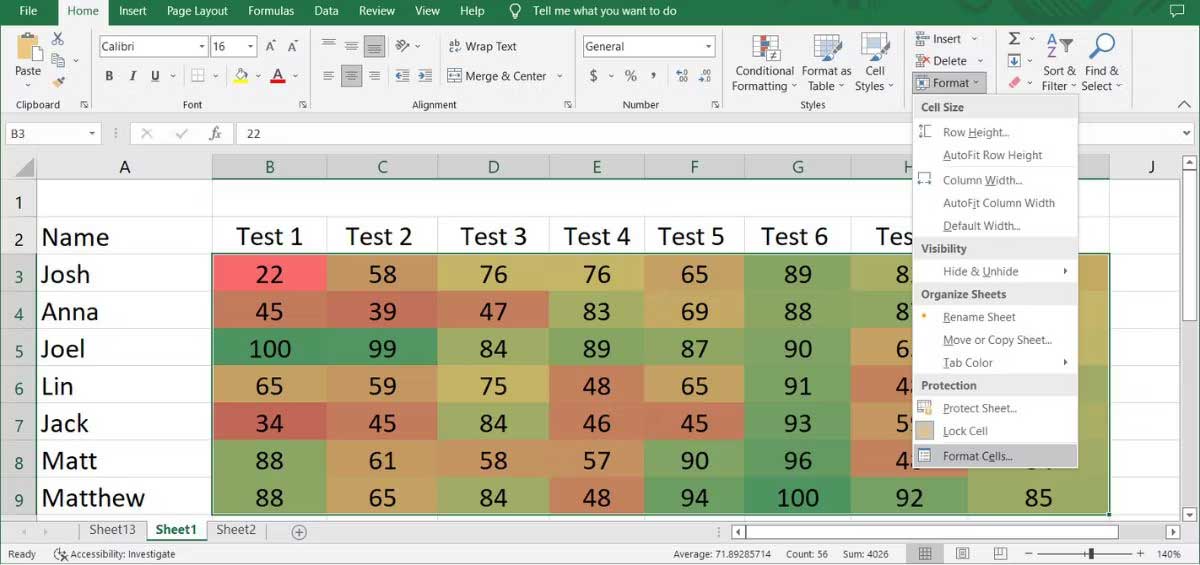Open the font size 16 dropdown
The height and width of the screenshot is (565, 1200).
click(x=250, y=47)
